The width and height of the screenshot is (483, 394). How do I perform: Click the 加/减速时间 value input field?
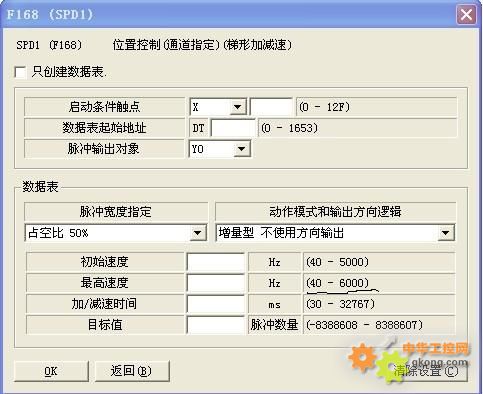216,304
